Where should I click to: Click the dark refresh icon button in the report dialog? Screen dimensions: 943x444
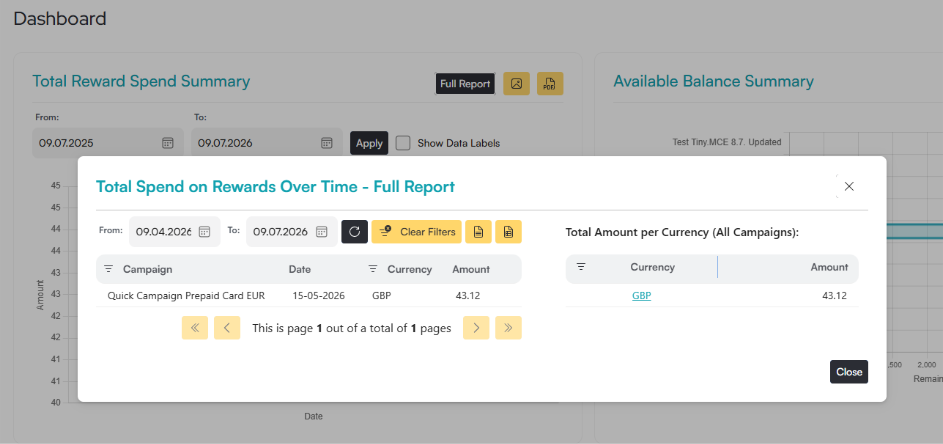tap(355, 232)
